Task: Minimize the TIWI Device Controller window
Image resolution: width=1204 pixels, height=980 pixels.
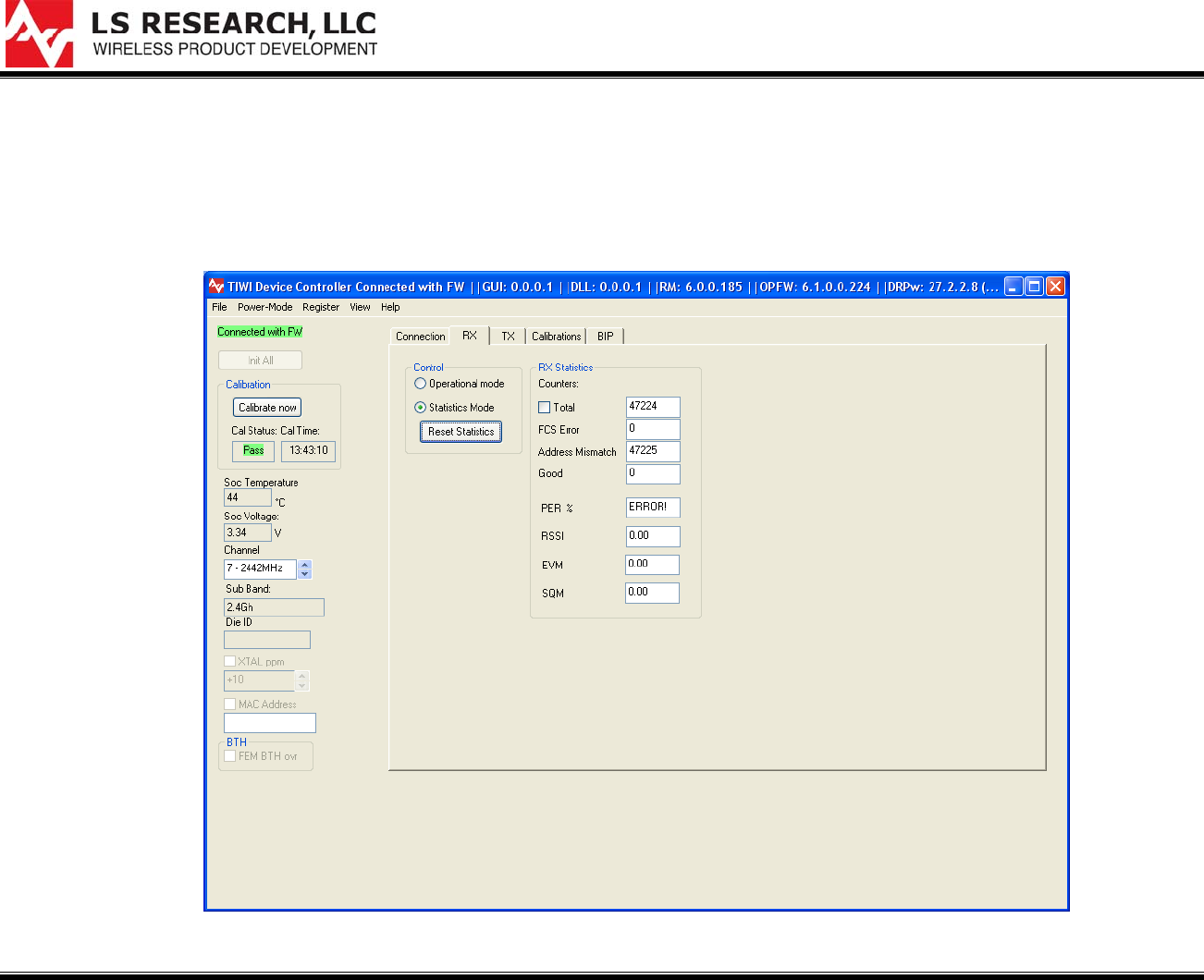Action: tap(1014, 287)
